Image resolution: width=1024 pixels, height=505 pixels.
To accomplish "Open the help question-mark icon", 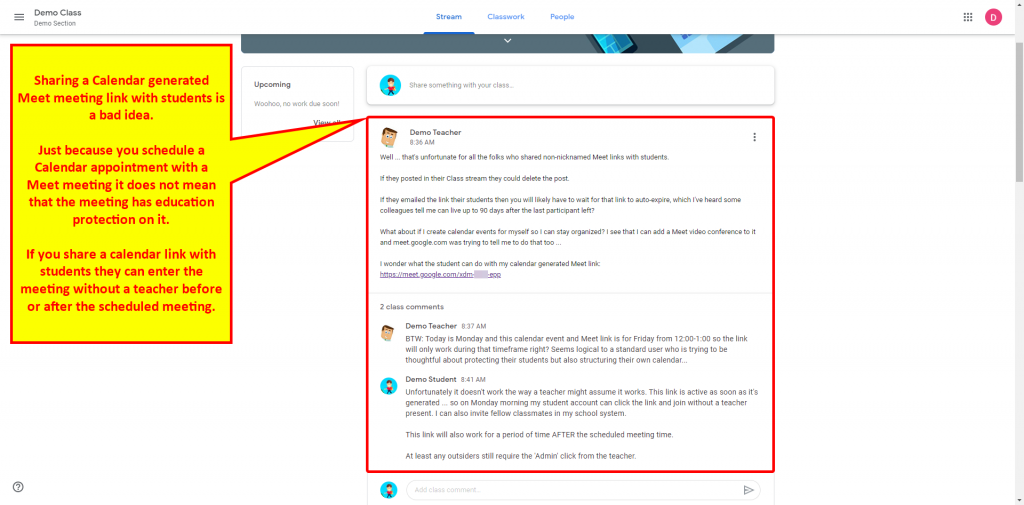I will coord(18,487).
